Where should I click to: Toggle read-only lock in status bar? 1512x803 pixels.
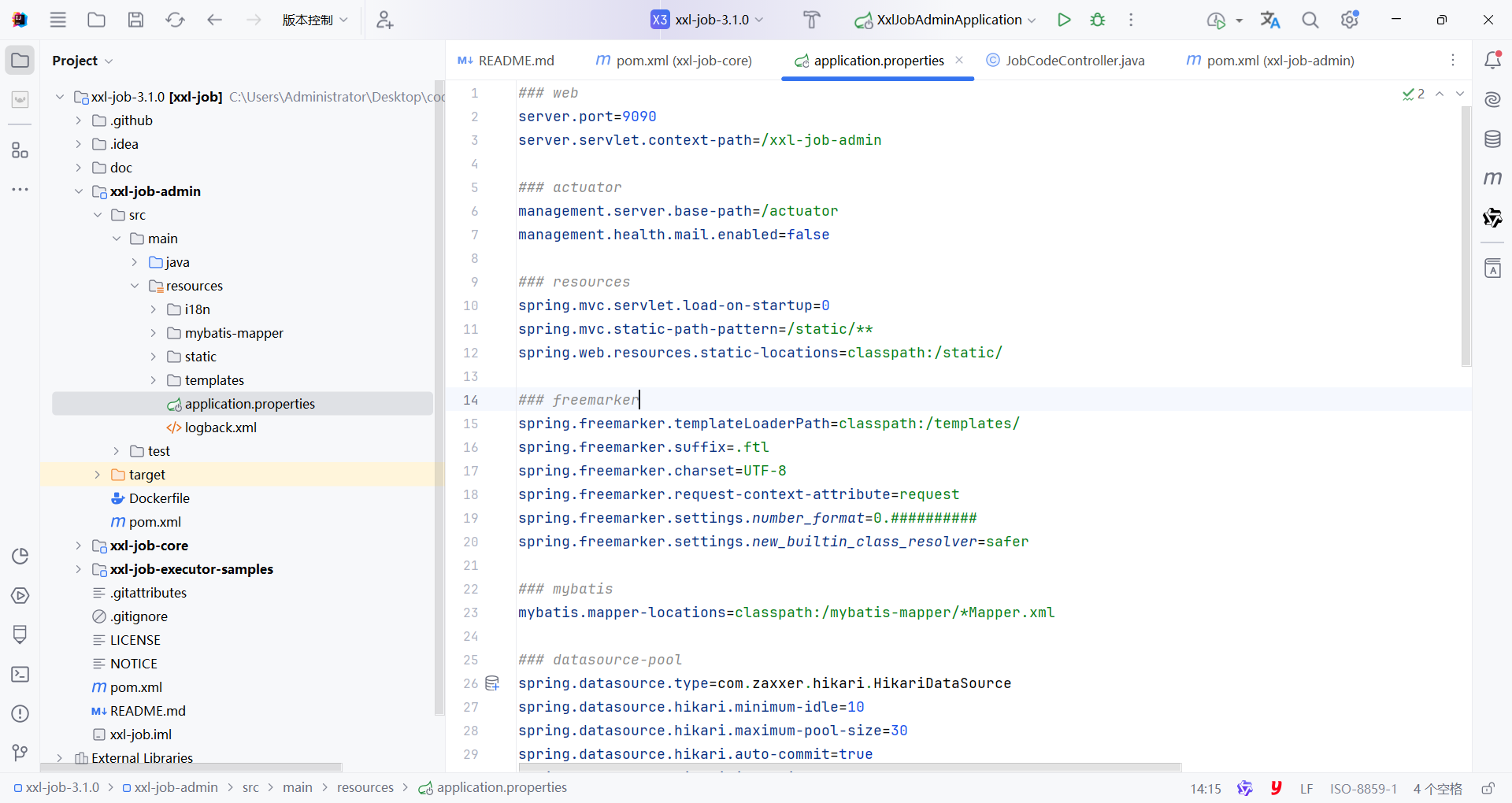[x=1488, y=788]
